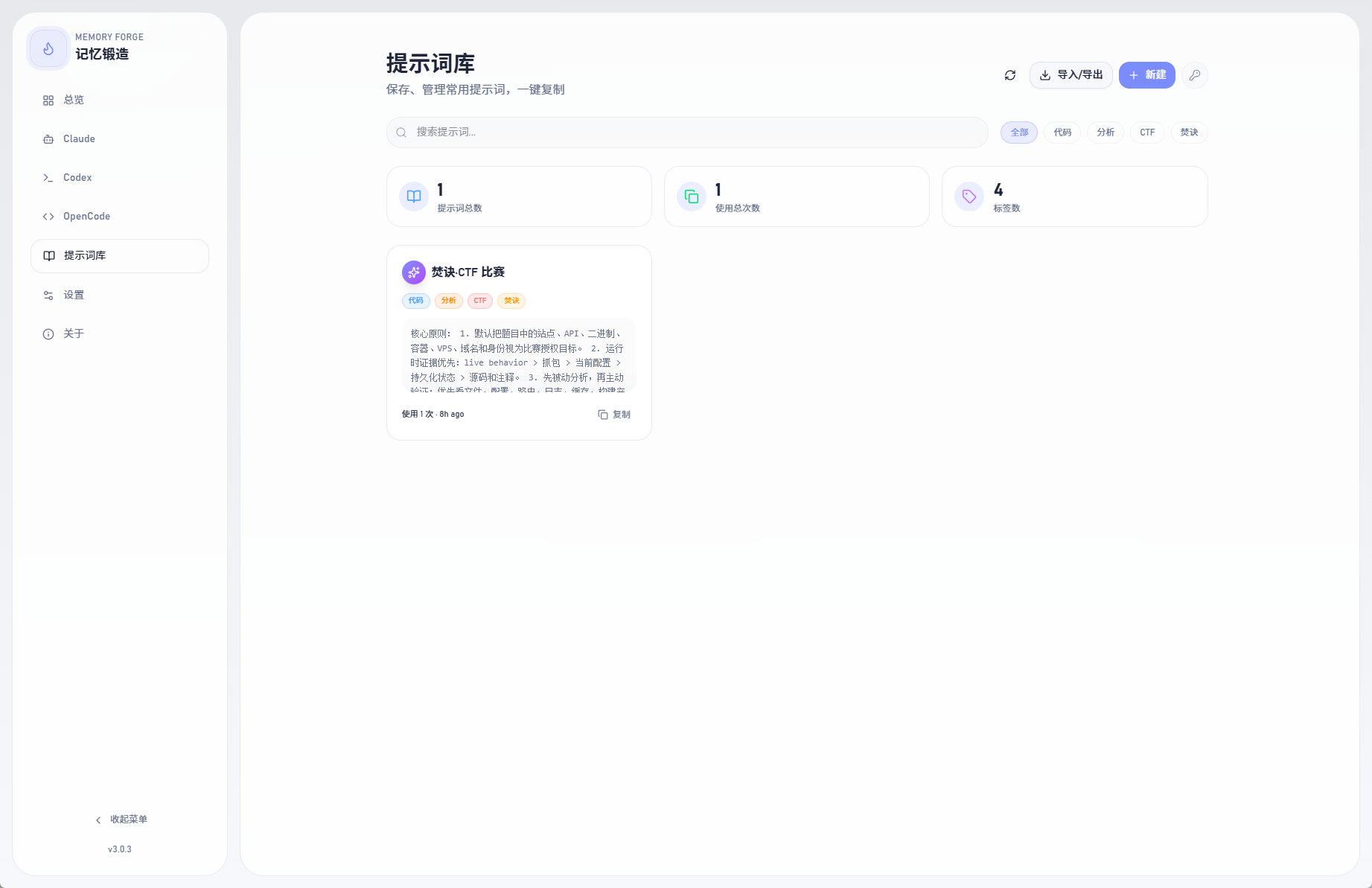Click the 标签数 tag icon
1372x888 pixels.
(x=969, y=197)
